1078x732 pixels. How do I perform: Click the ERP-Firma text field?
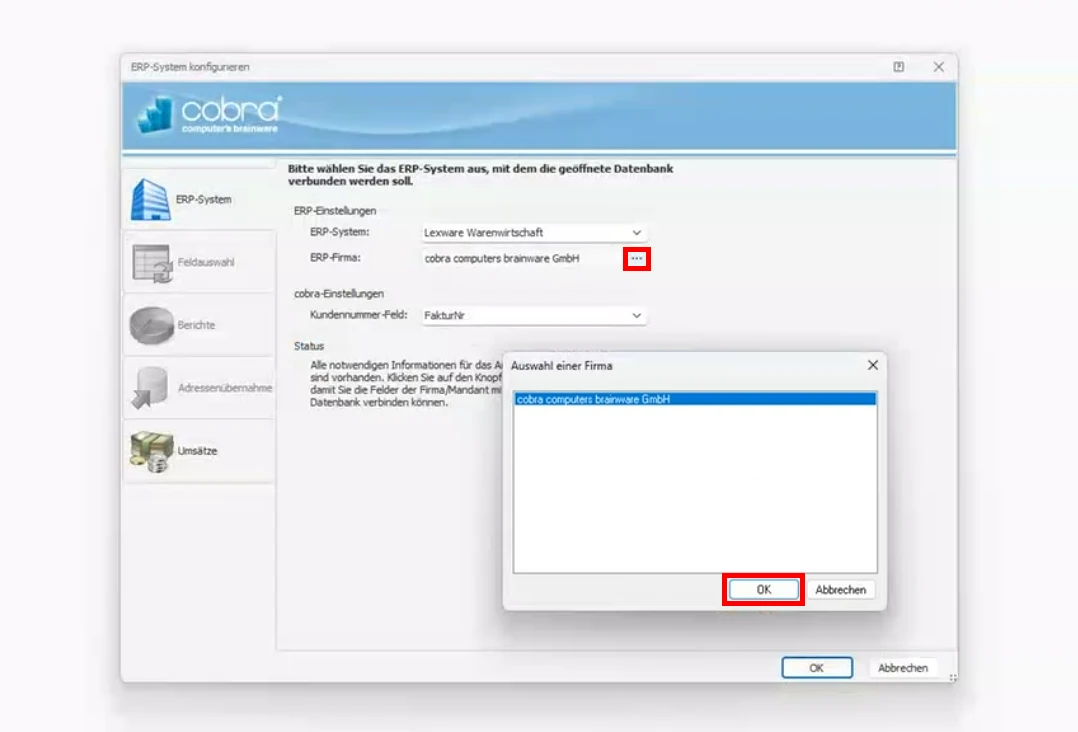point(522,258)
